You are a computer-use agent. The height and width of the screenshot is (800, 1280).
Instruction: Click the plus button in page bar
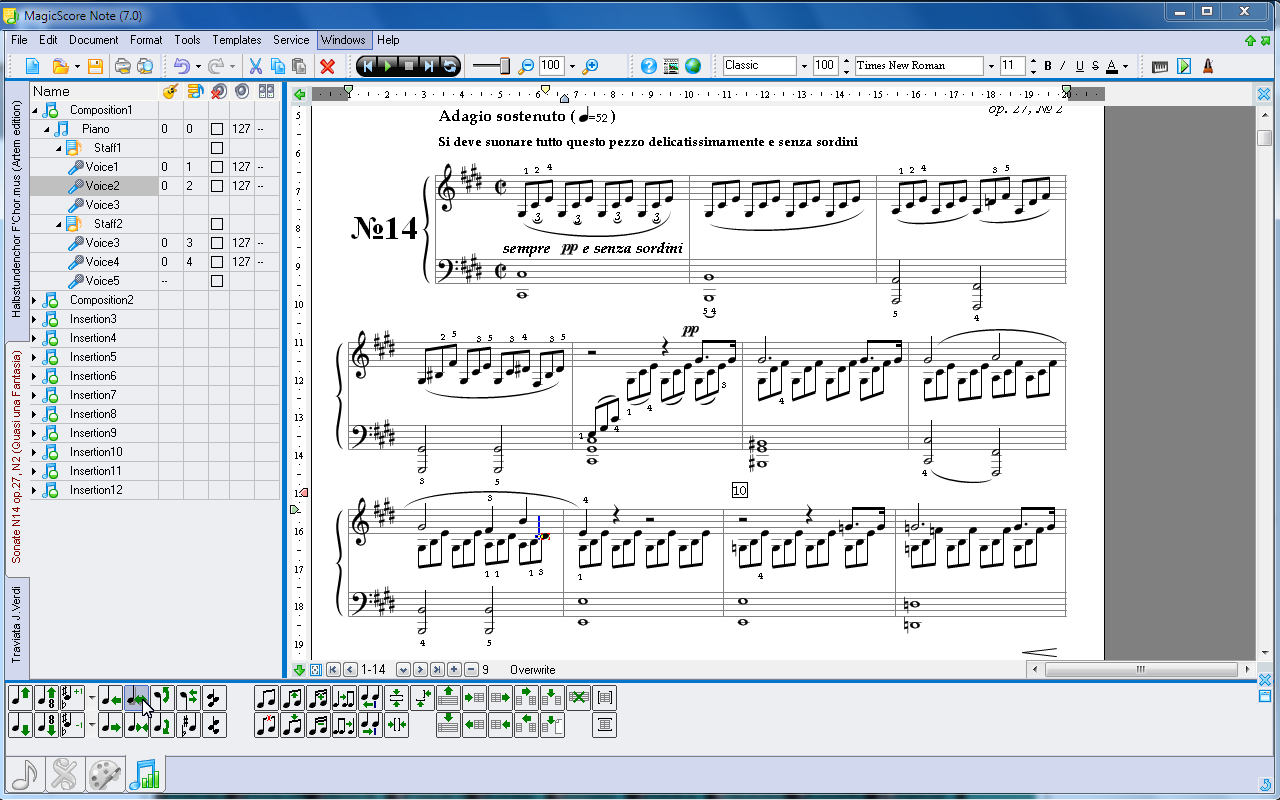pos(454,670)
